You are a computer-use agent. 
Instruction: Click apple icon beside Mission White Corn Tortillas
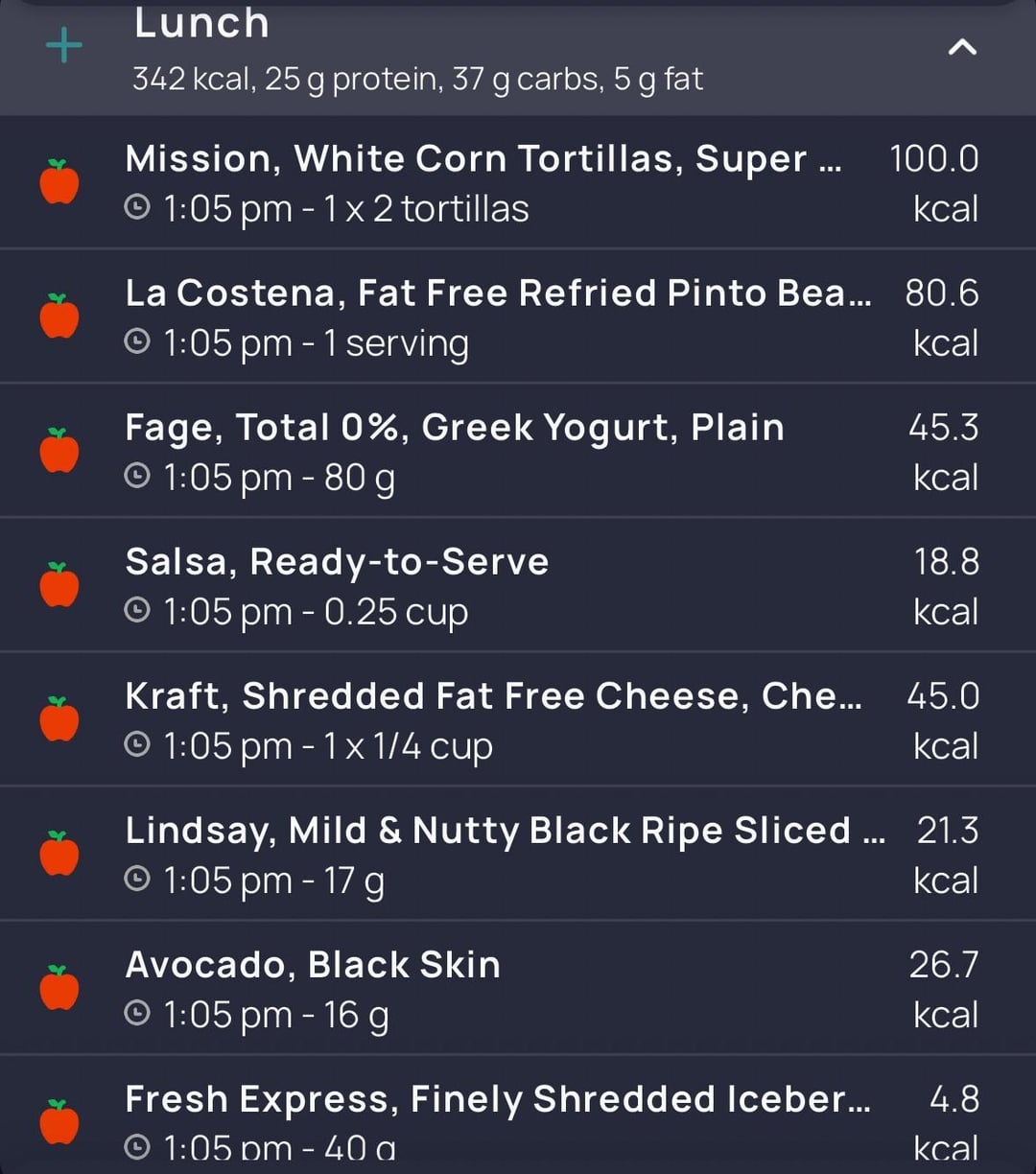59,181
